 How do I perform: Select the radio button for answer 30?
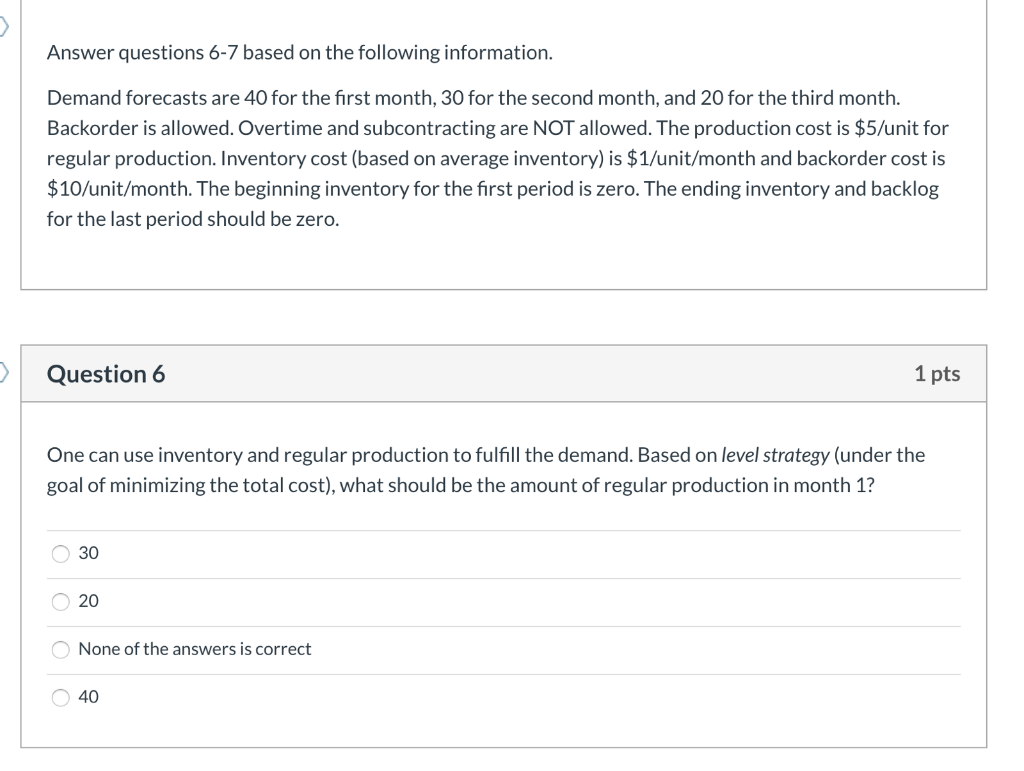(61, 553)
